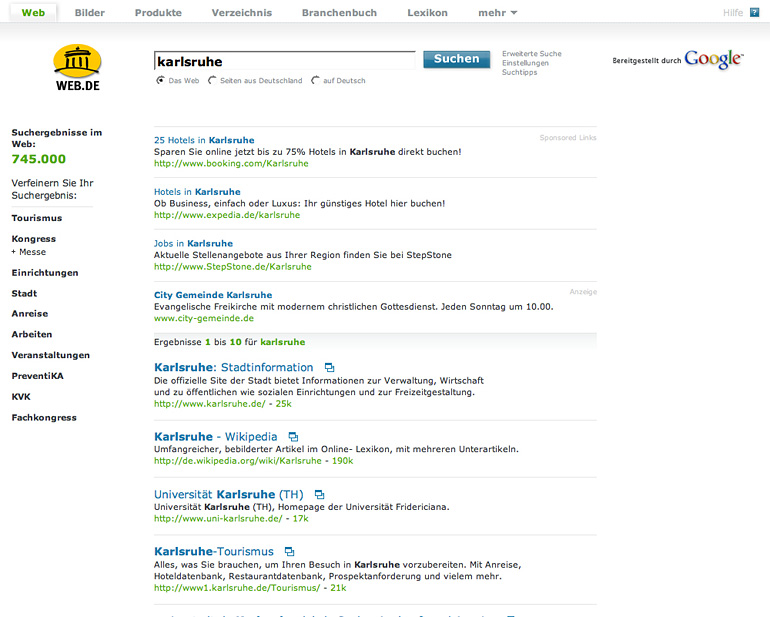Open Universität Karlsruhe in new window icon

[x=319, y=494]
